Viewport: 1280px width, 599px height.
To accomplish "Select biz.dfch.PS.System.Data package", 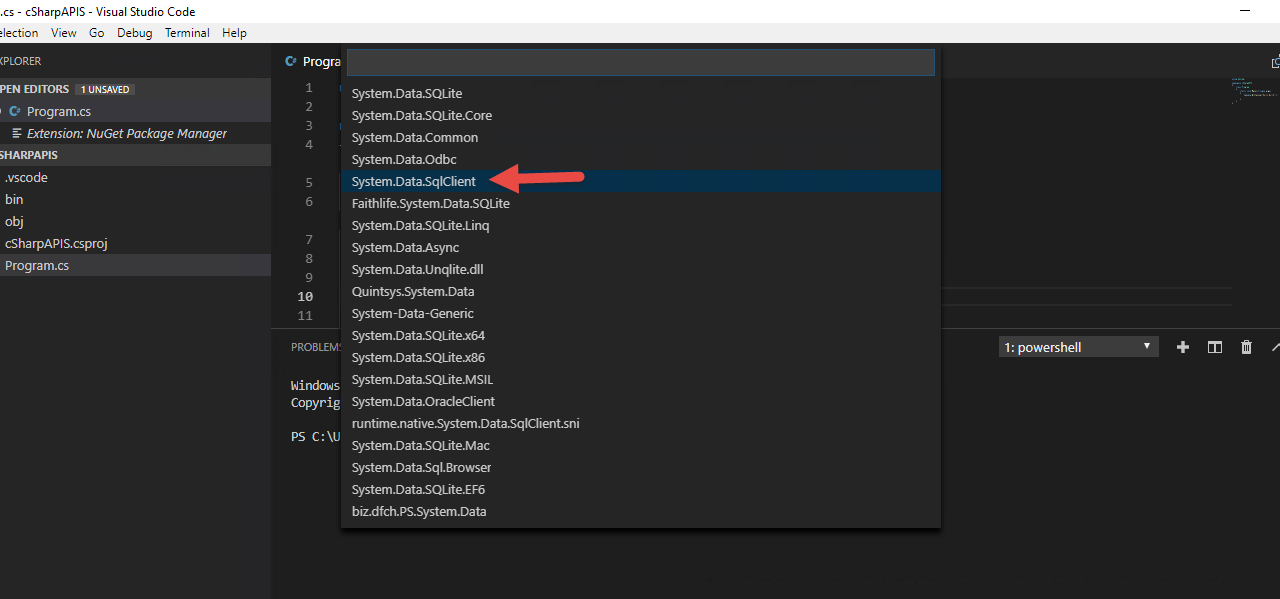I will [640, 511].
